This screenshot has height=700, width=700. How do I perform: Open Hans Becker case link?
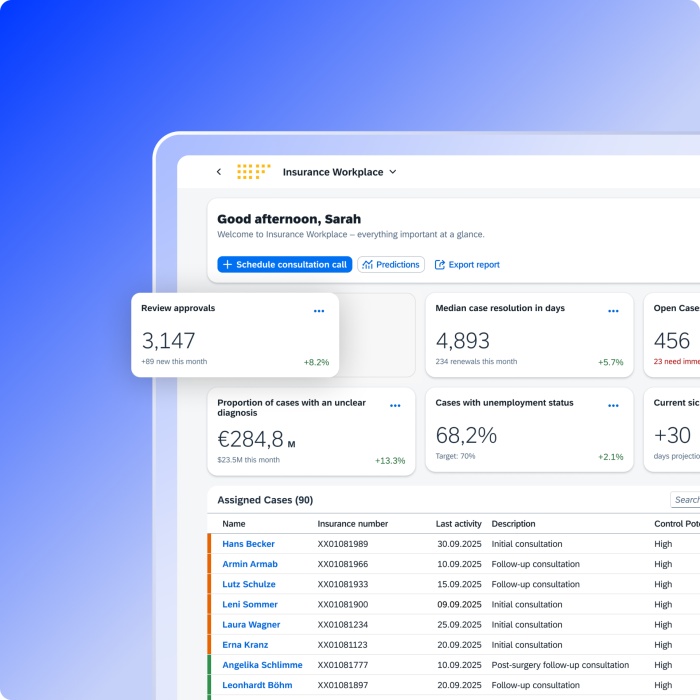tap(248, 544)
